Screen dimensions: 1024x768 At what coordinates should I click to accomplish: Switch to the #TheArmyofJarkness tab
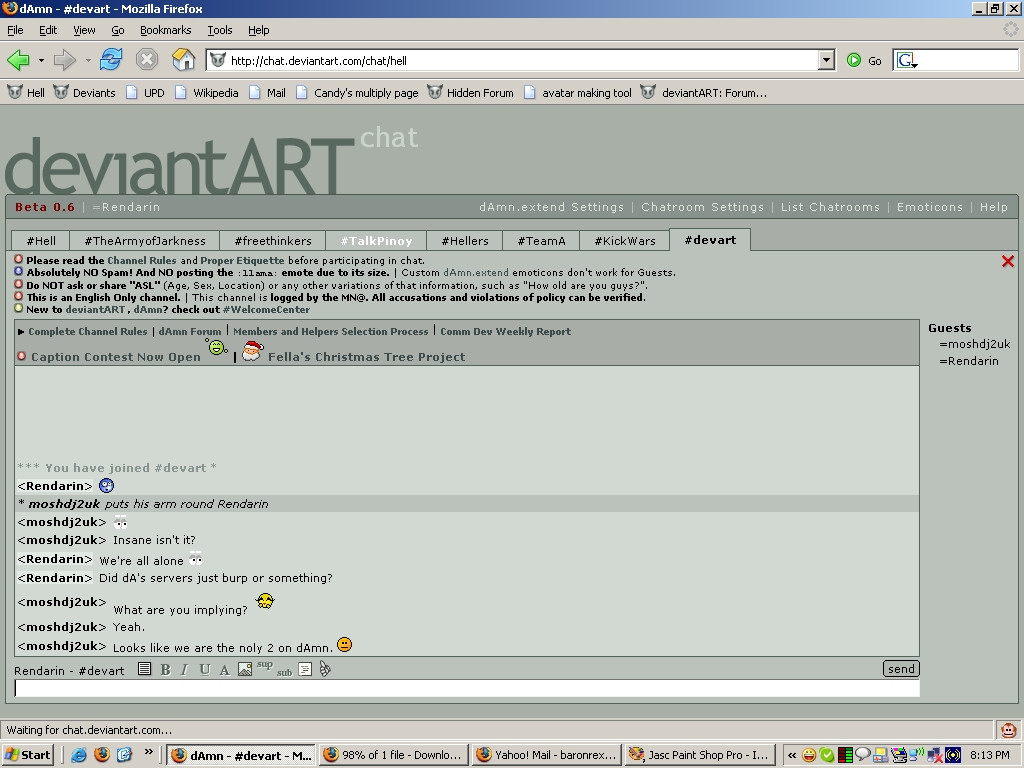pos(145,241)
